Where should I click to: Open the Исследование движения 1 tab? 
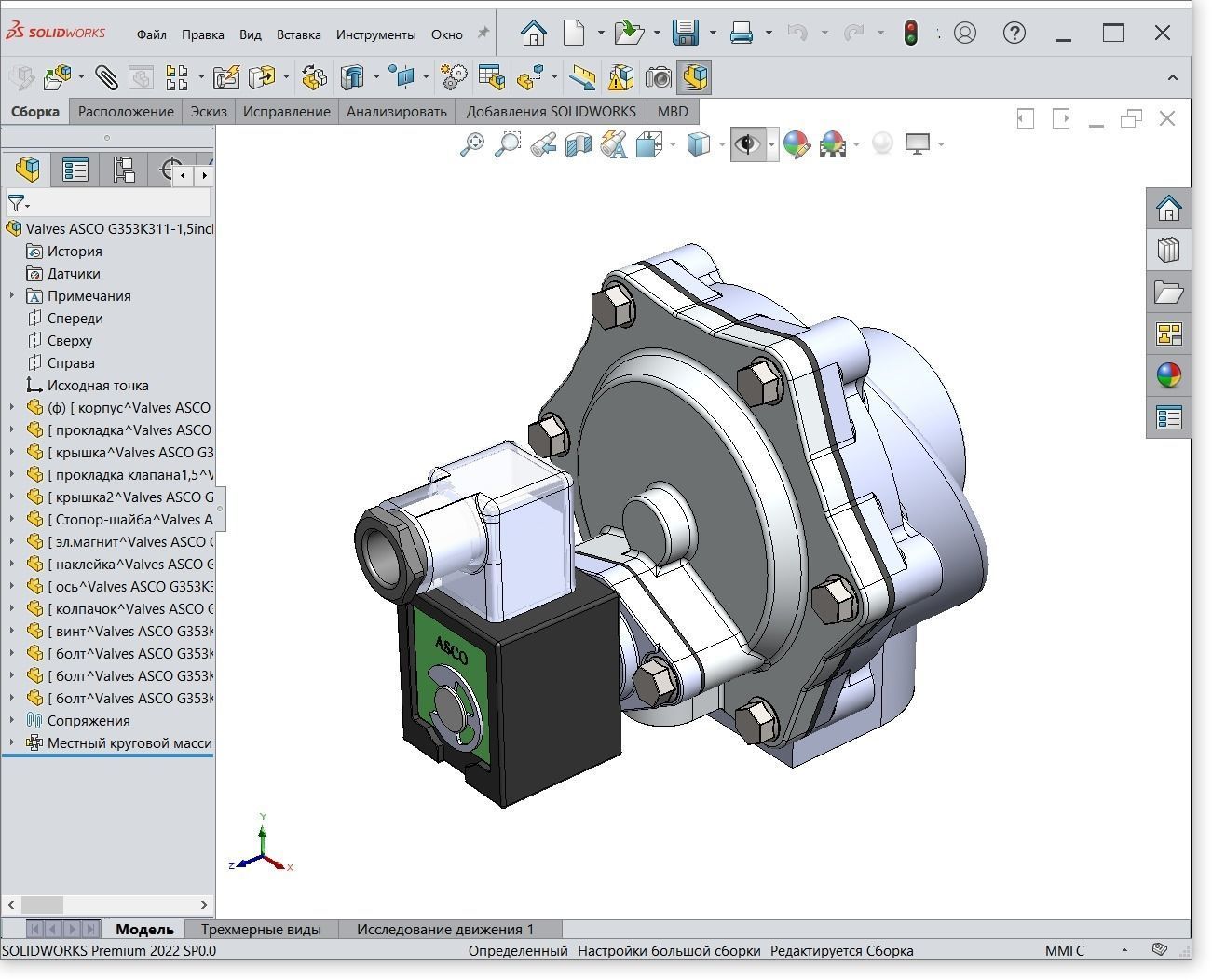[x=444, y=929]
